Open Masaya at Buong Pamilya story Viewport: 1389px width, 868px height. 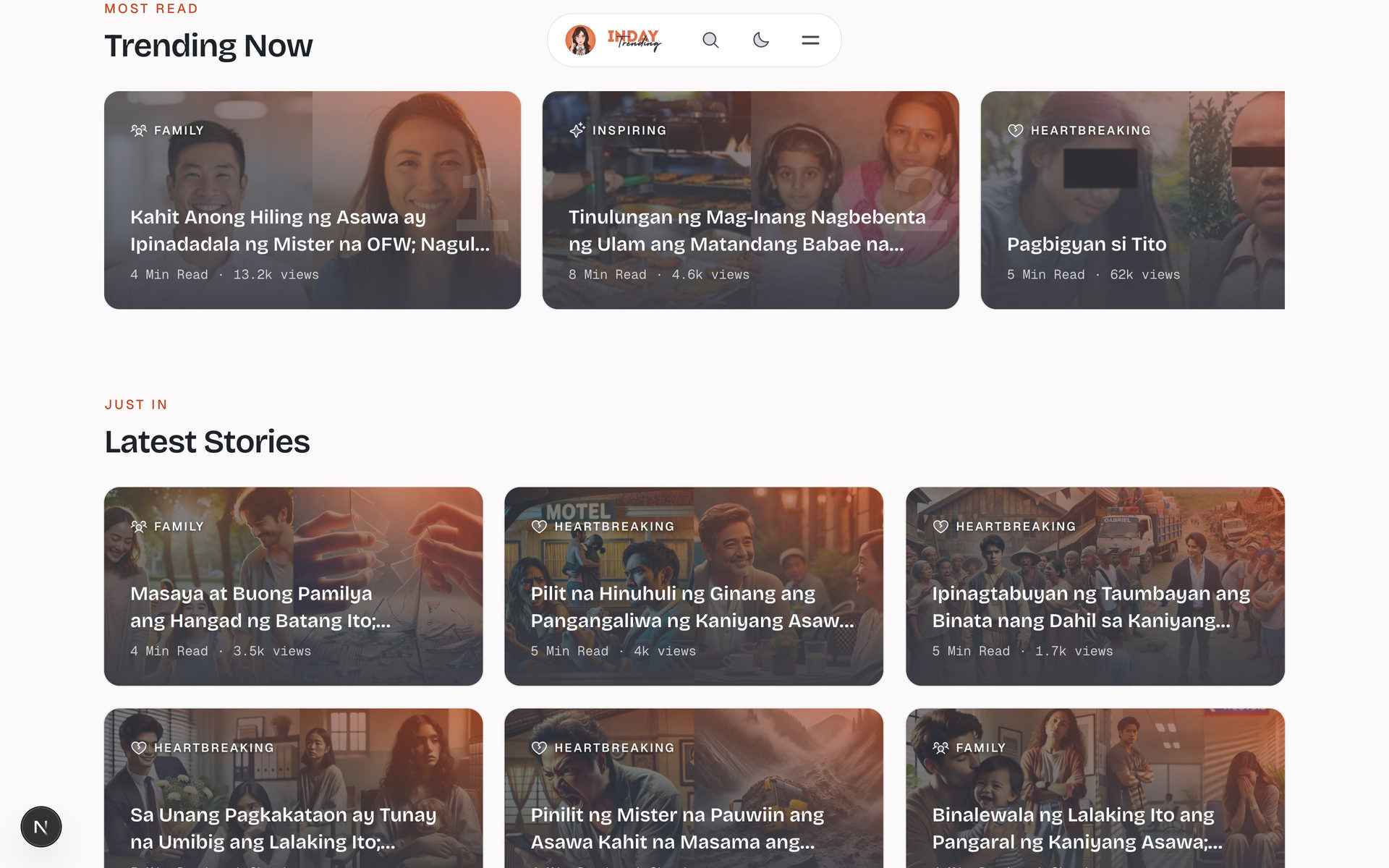[x=293, y=587]
